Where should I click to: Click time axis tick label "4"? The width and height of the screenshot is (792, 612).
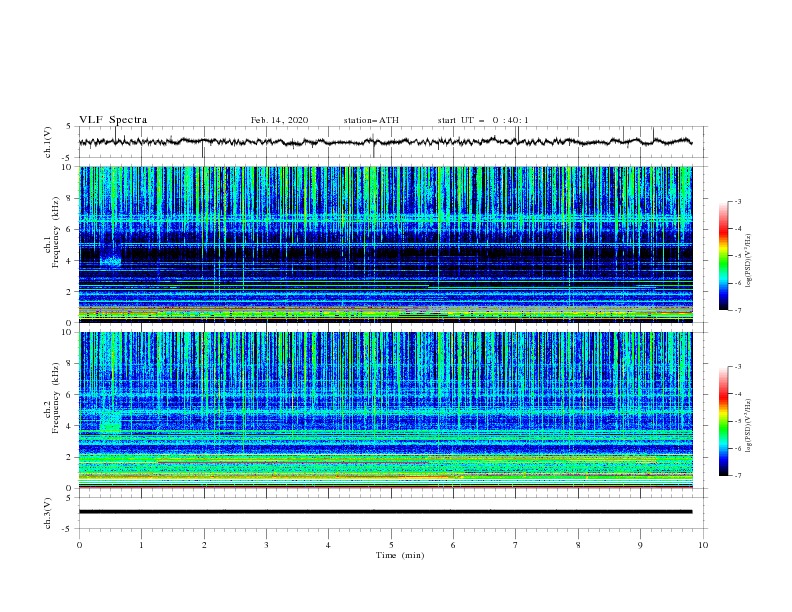tap(328, 545)
